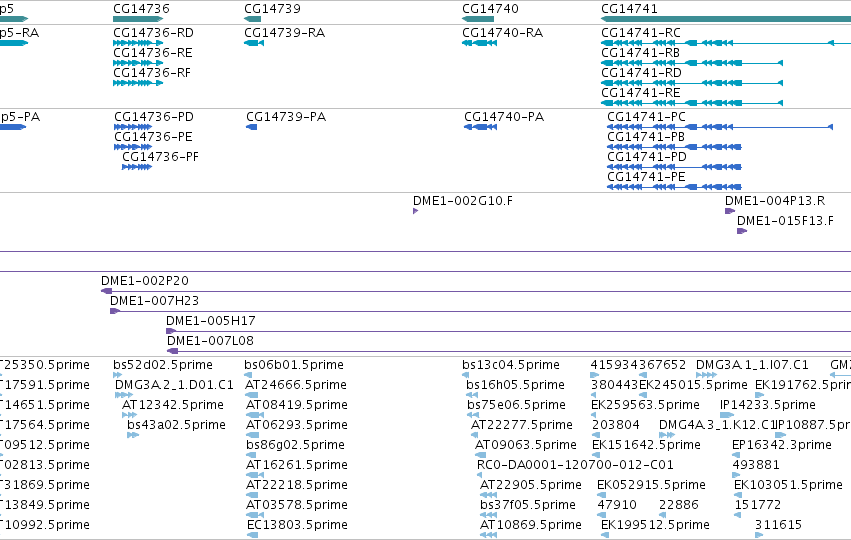Image resolution: width=851 pixels, height=540 pixels.
Task: Select the bs16h05.5prime EST label
Action: [516, 385]
